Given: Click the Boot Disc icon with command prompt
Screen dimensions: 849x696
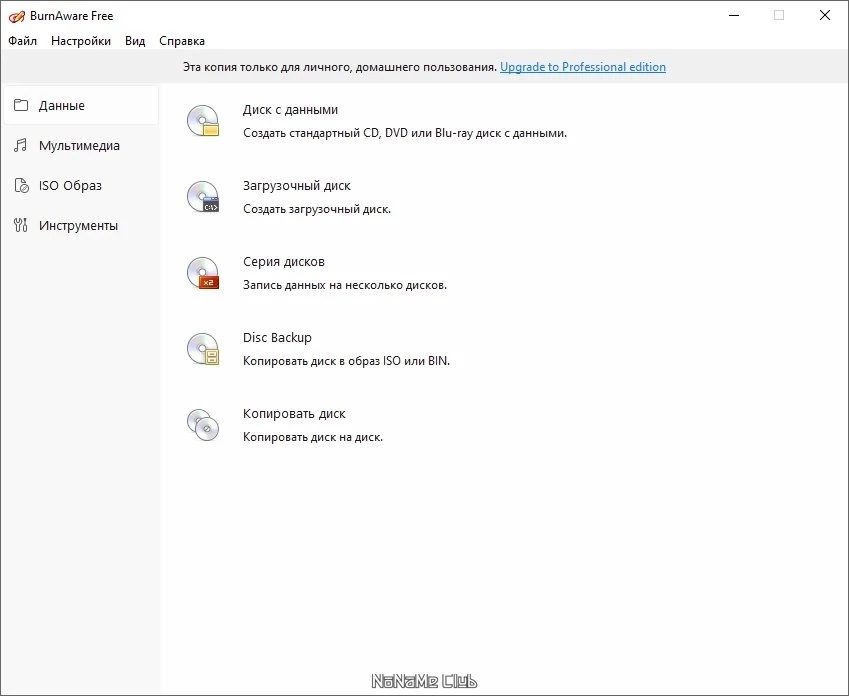Looking at the screenshot, I should (203, 196).
